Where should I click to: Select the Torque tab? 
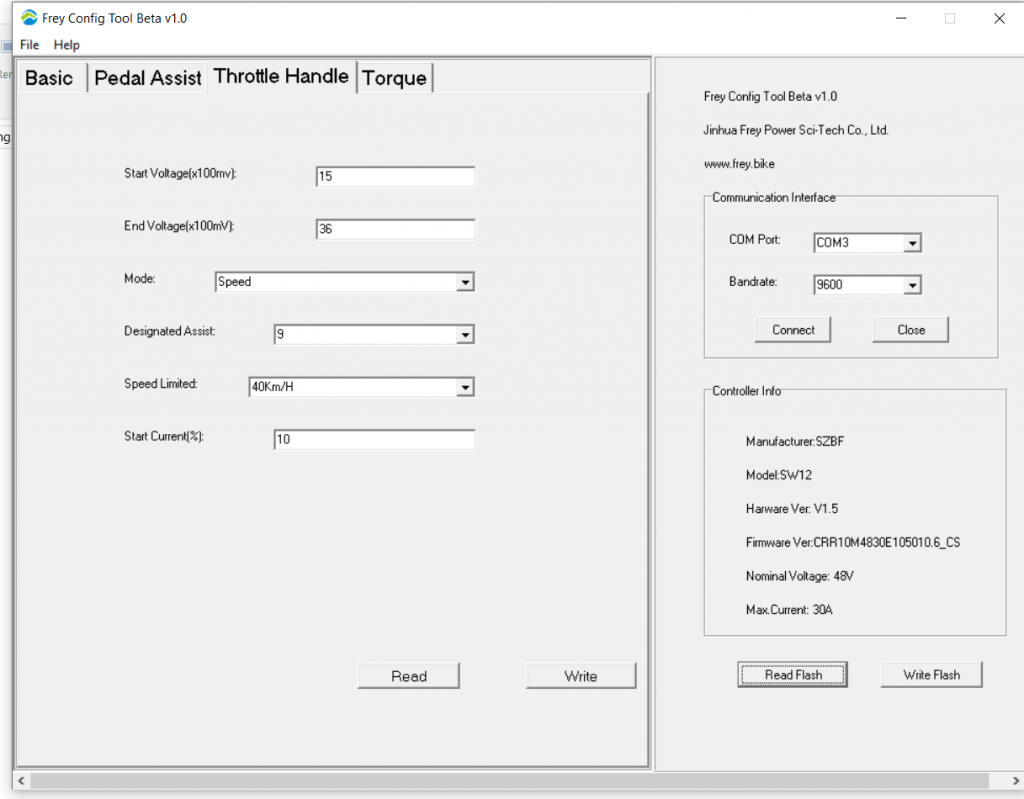[x=394, y=77]
